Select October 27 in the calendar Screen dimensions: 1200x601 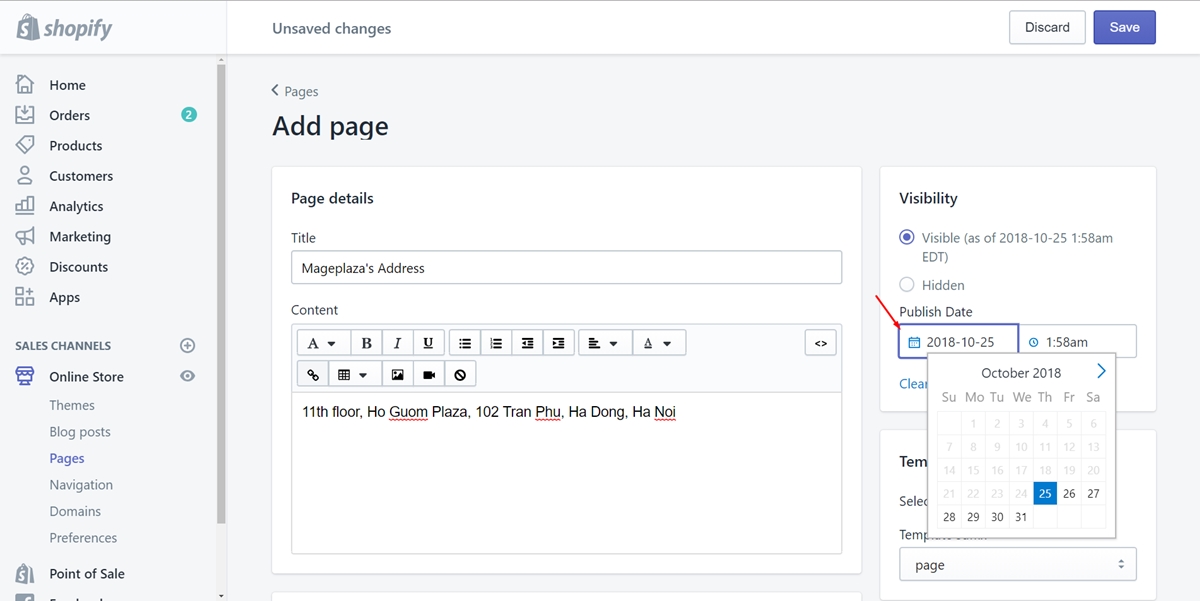coord(1093,493)
